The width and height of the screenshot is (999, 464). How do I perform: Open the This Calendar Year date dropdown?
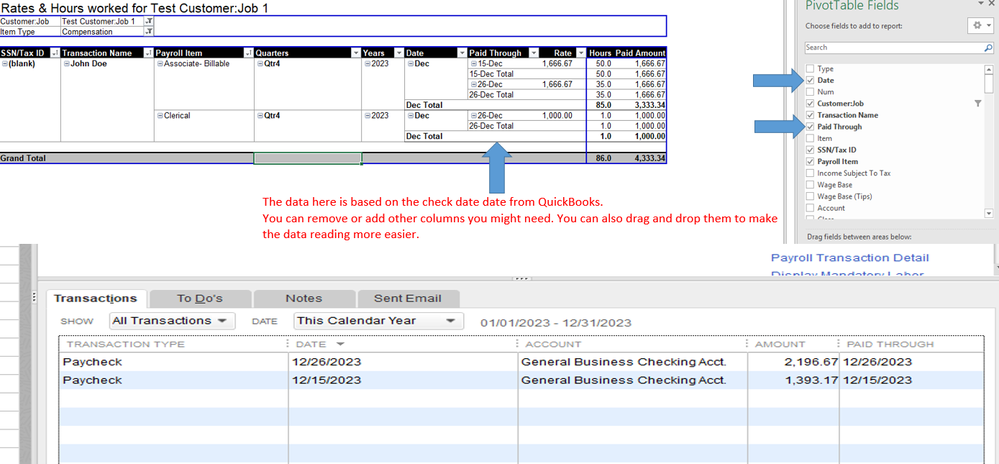[x=378, y=321]
